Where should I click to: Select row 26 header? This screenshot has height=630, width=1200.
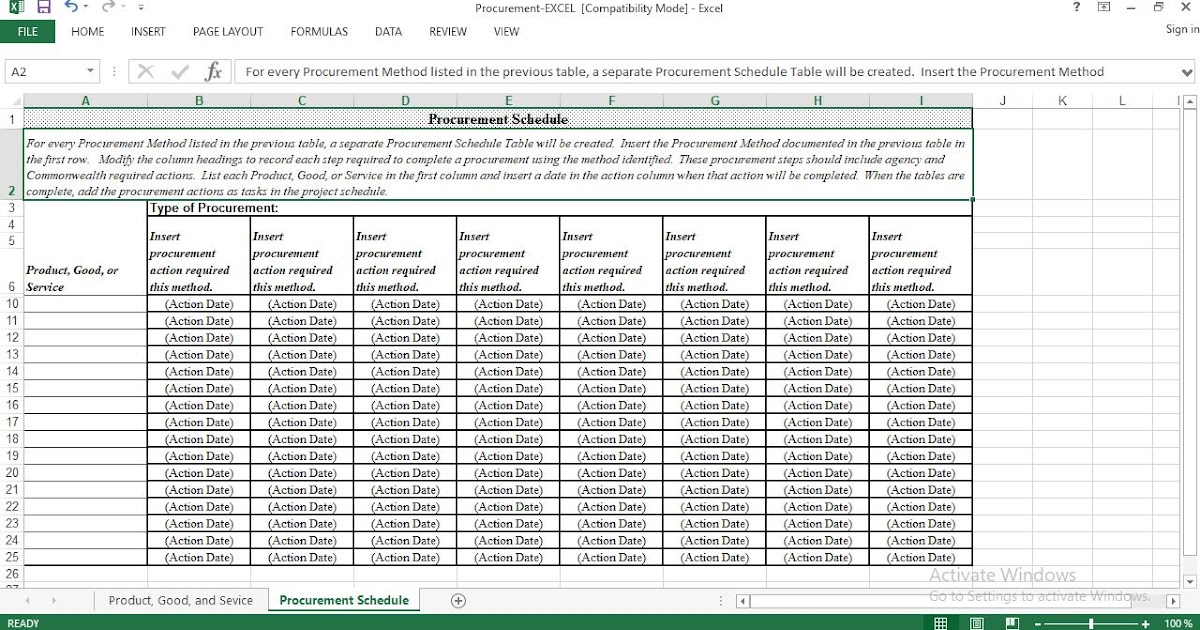11,574
